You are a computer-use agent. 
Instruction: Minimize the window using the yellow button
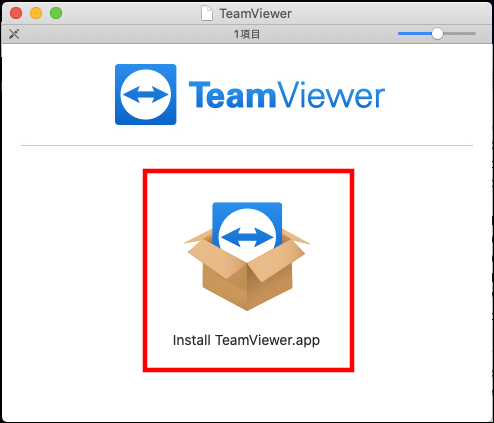pos(36,13)
